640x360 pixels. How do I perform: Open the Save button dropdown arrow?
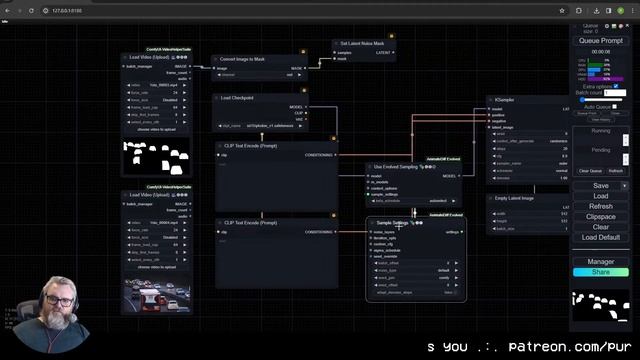624,186
